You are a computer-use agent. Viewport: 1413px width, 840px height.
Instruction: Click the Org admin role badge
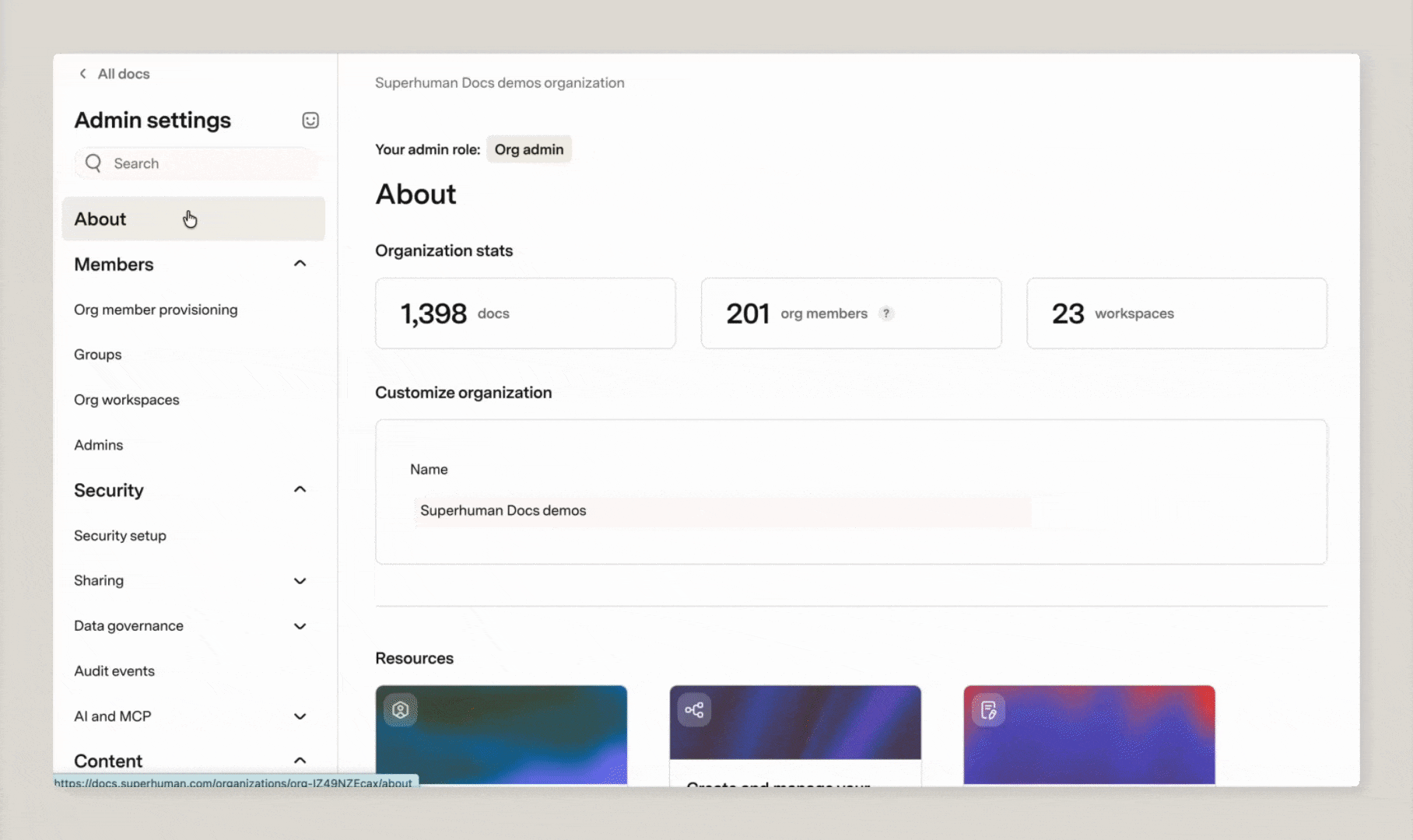(x=529, y=149)
